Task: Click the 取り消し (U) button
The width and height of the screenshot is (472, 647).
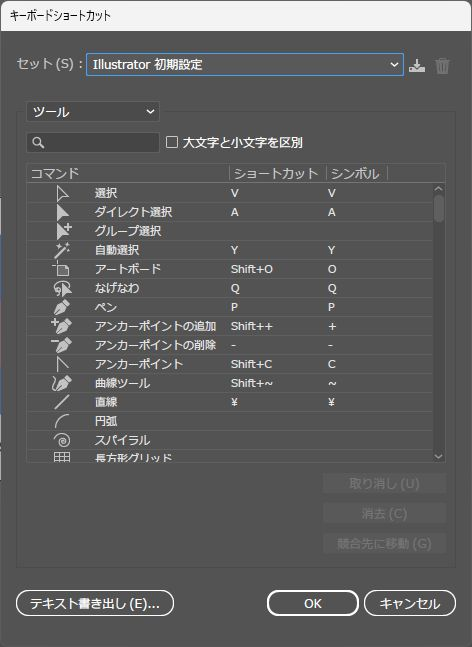Action: (384, 483)
